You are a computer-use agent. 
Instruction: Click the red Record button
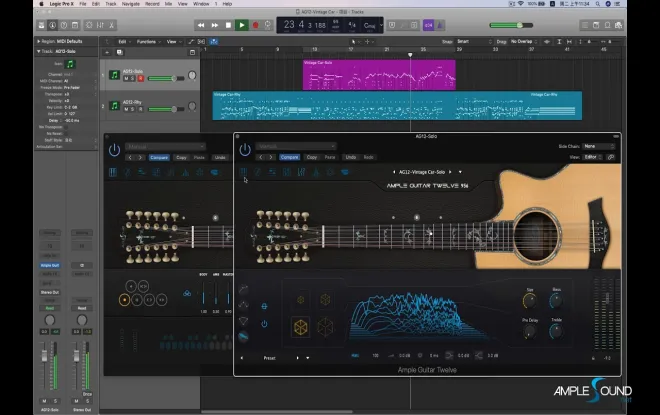(x=255, y=25)
